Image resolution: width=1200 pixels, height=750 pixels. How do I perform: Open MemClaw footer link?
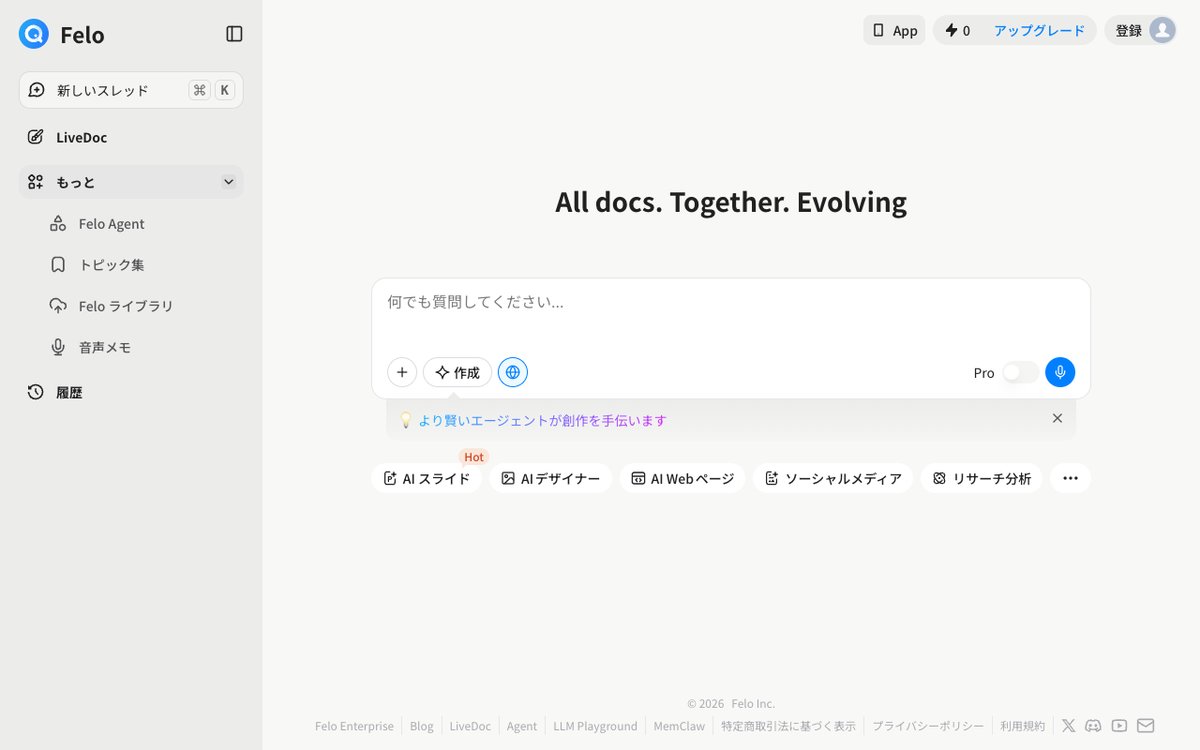(679, 726)
